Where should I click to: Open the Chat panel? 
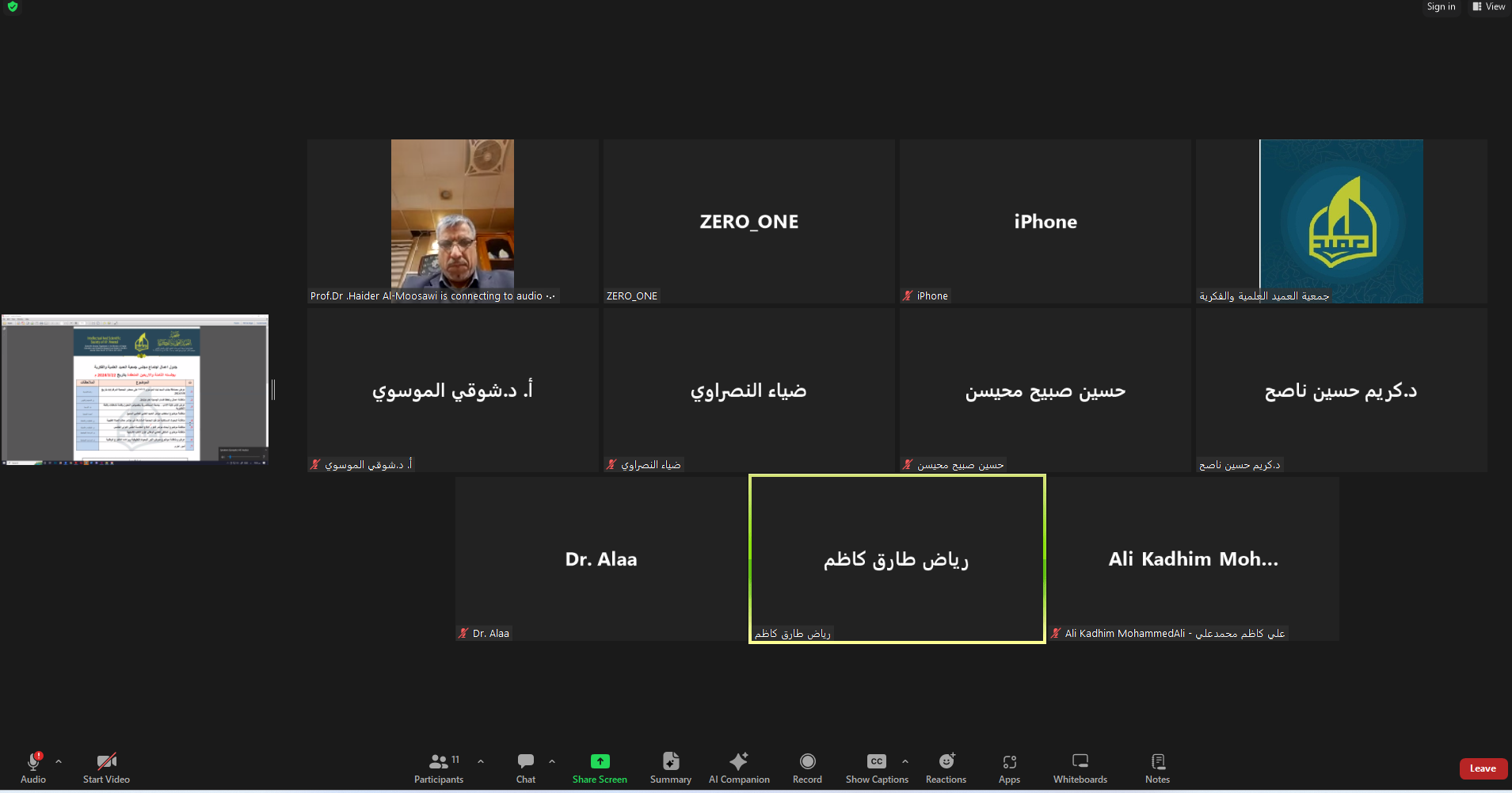pyautogui.click(x=525, y=762)
